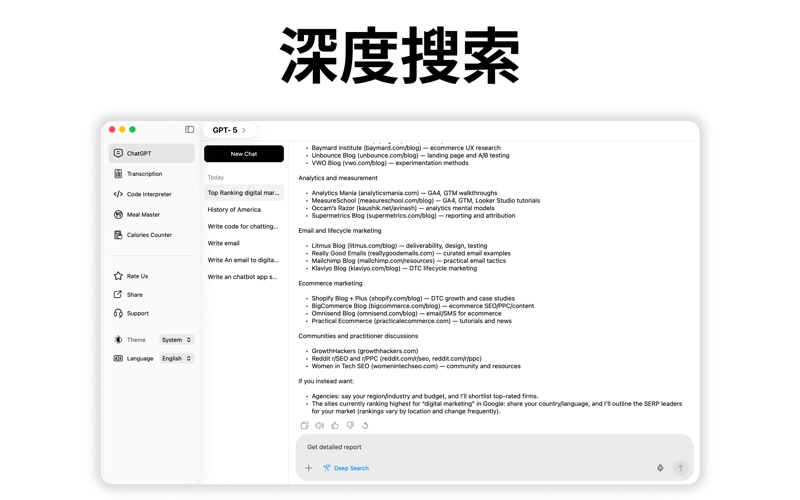This screenshot has width=800, height=500.
Task: Click the Analytics and measurement heading
Action: pos(338,178)
